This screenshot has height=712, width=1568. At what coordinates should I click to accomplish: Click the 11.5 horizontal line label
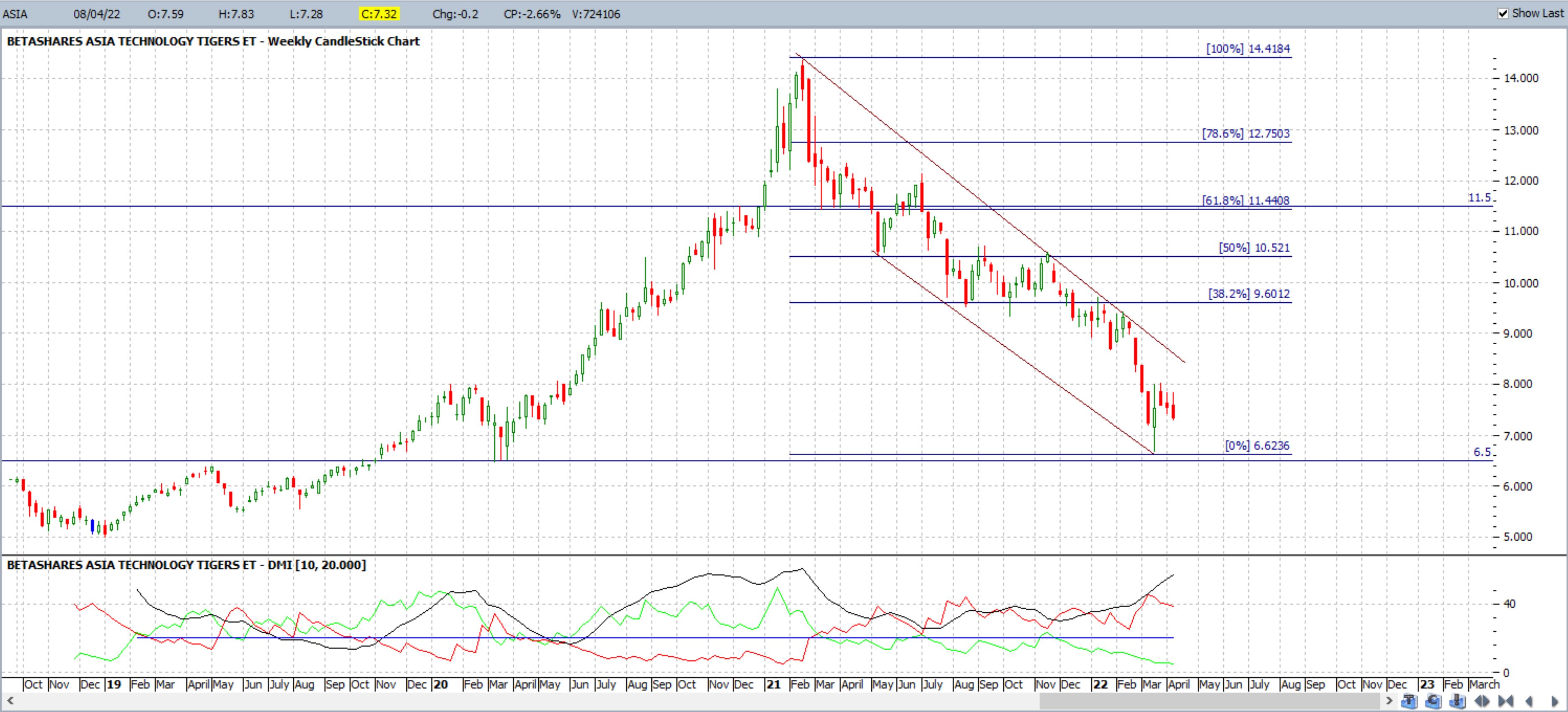(1479, 198)
